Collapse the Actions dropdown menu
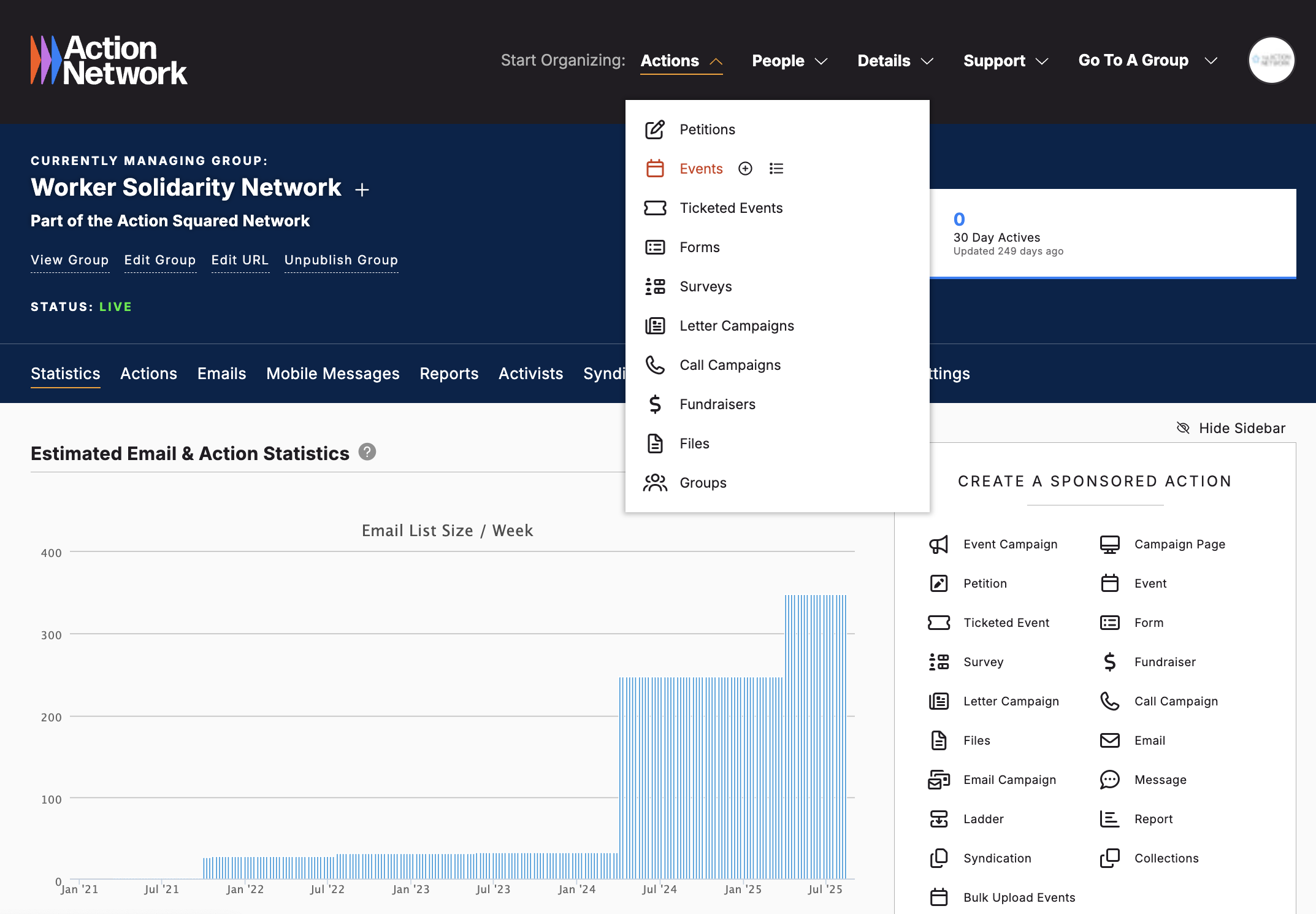The image size is (1316, 914). tap(681, 61)
